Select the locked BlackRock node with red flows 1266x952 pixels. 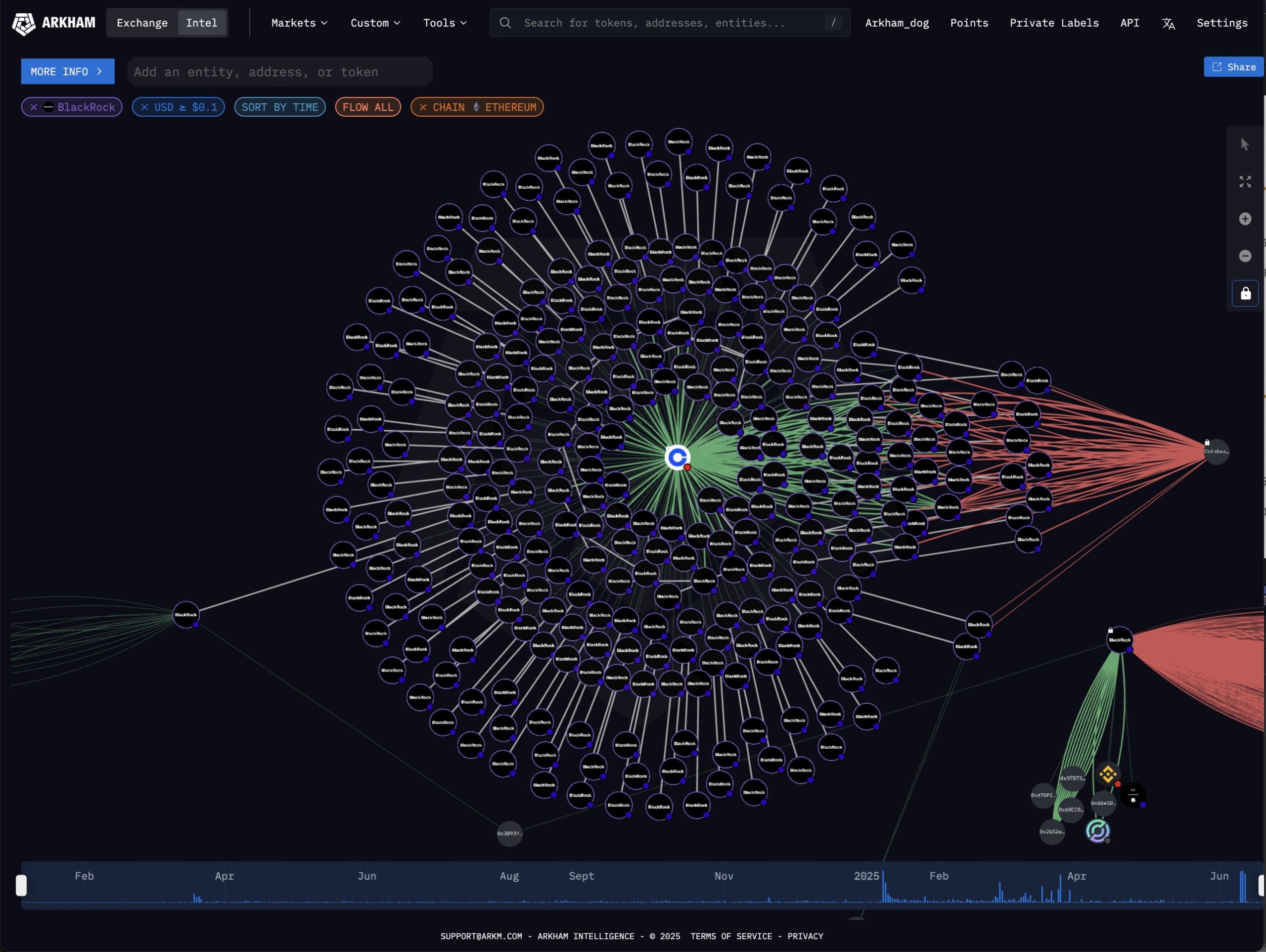pyautogui.click(x=1120, y=640)
